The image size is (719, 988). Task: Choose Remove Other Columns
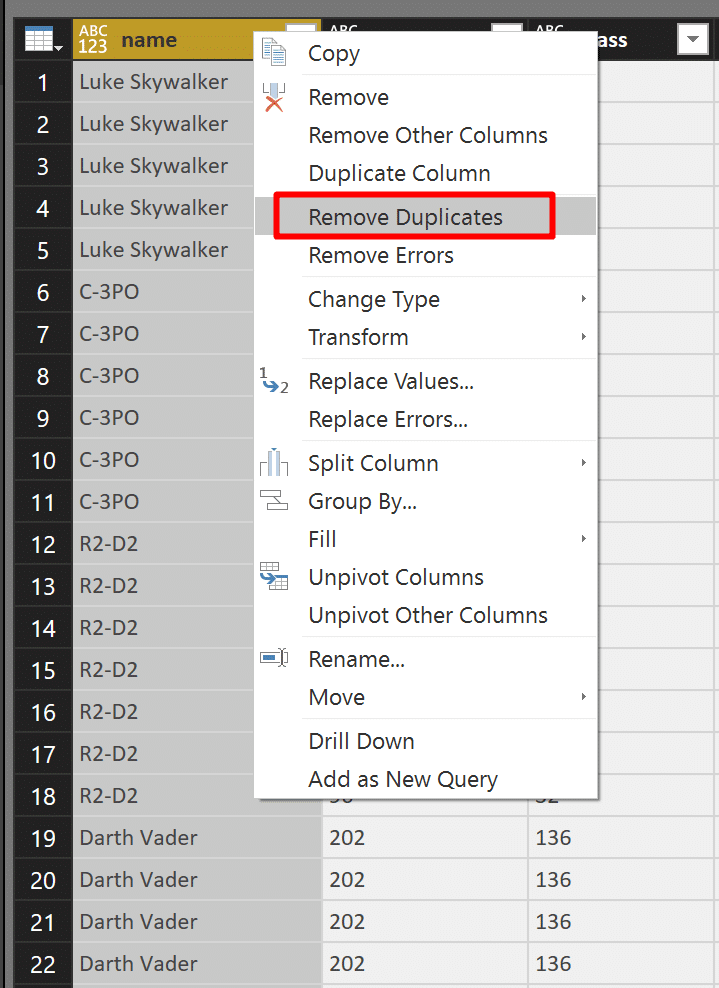[425, 135]
